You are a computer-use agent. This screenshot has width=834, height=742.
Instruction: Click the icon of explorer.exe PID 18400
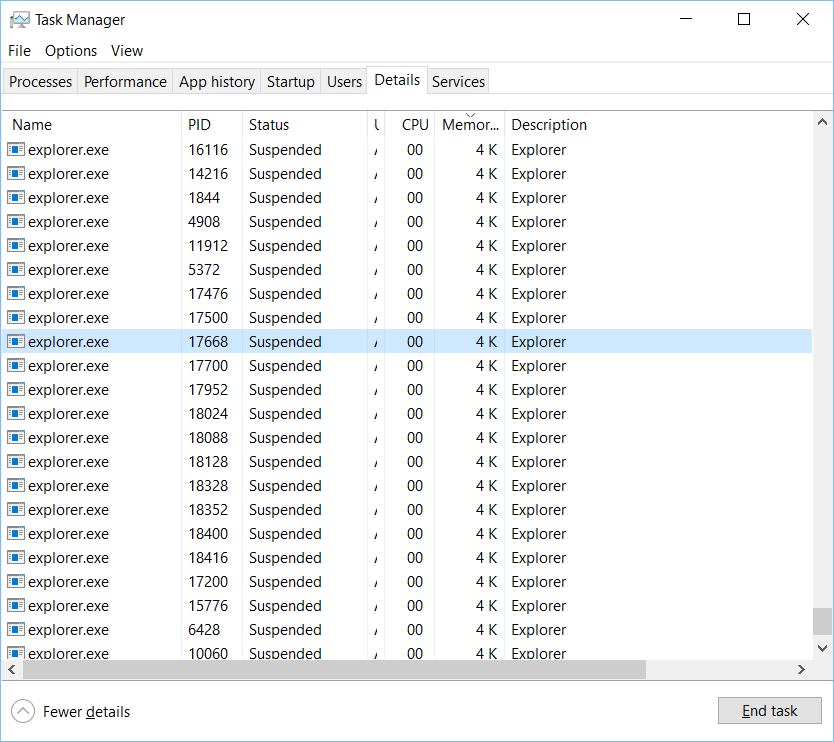click(16, 534)
